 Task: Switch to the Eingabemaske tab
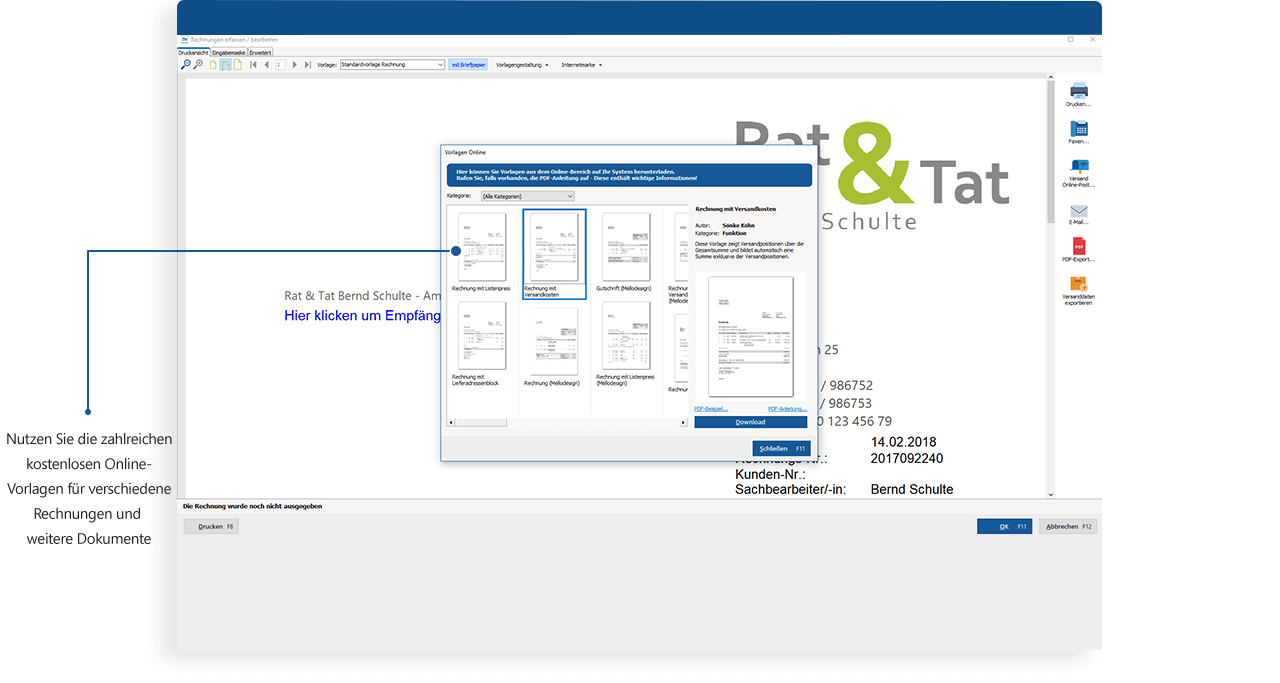click(x=229, y=52)
